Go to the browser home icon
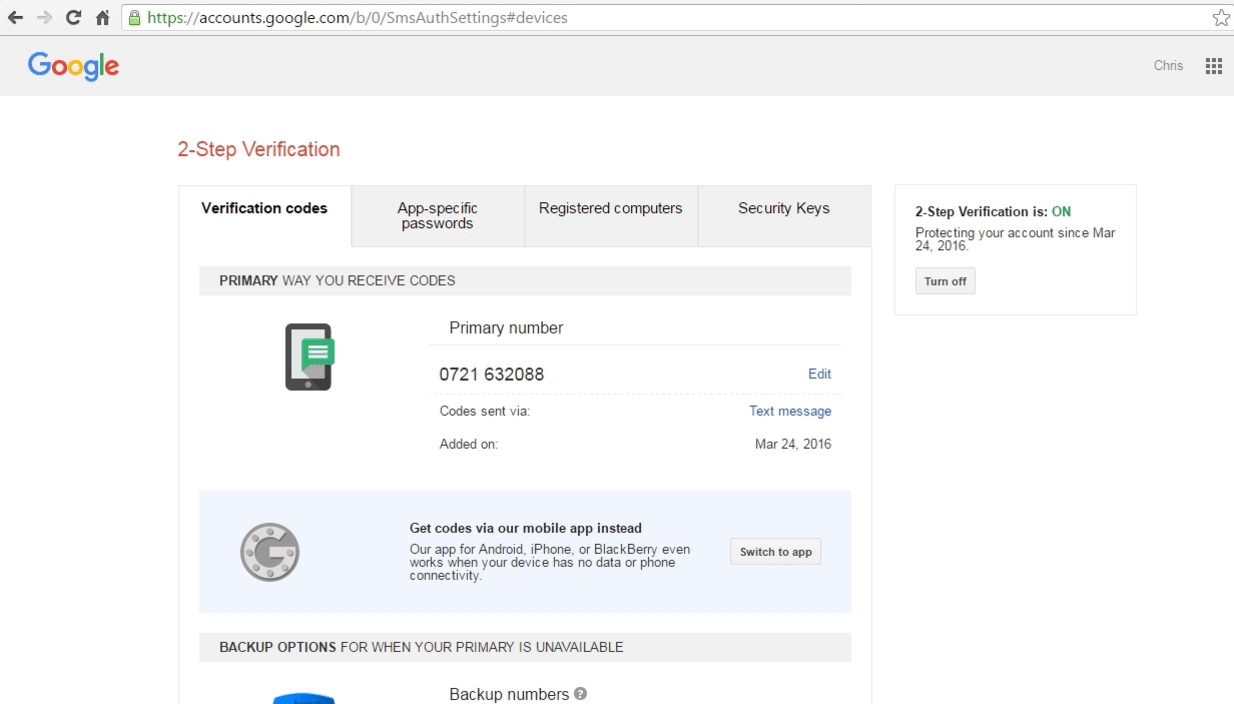The height and width of the screenshot is (704, 1234). 102,18
